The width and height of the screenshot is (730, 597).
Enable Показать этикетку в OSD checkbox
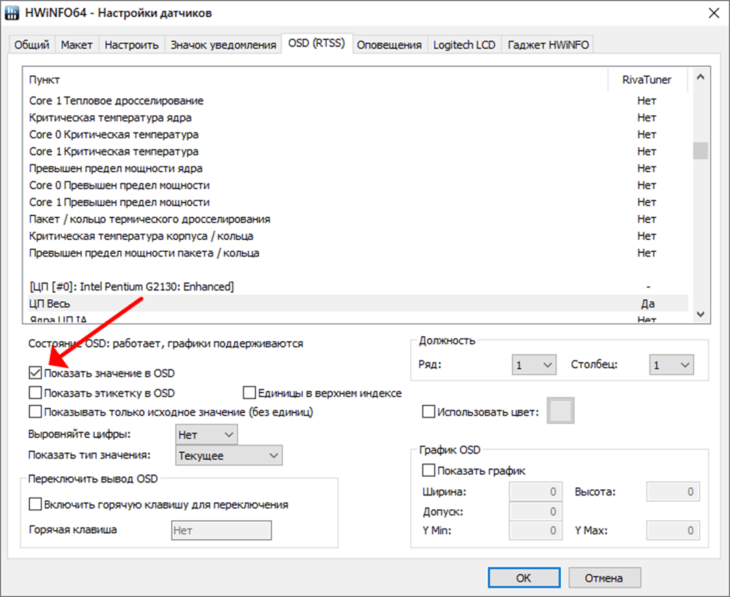tap(35, 393)
